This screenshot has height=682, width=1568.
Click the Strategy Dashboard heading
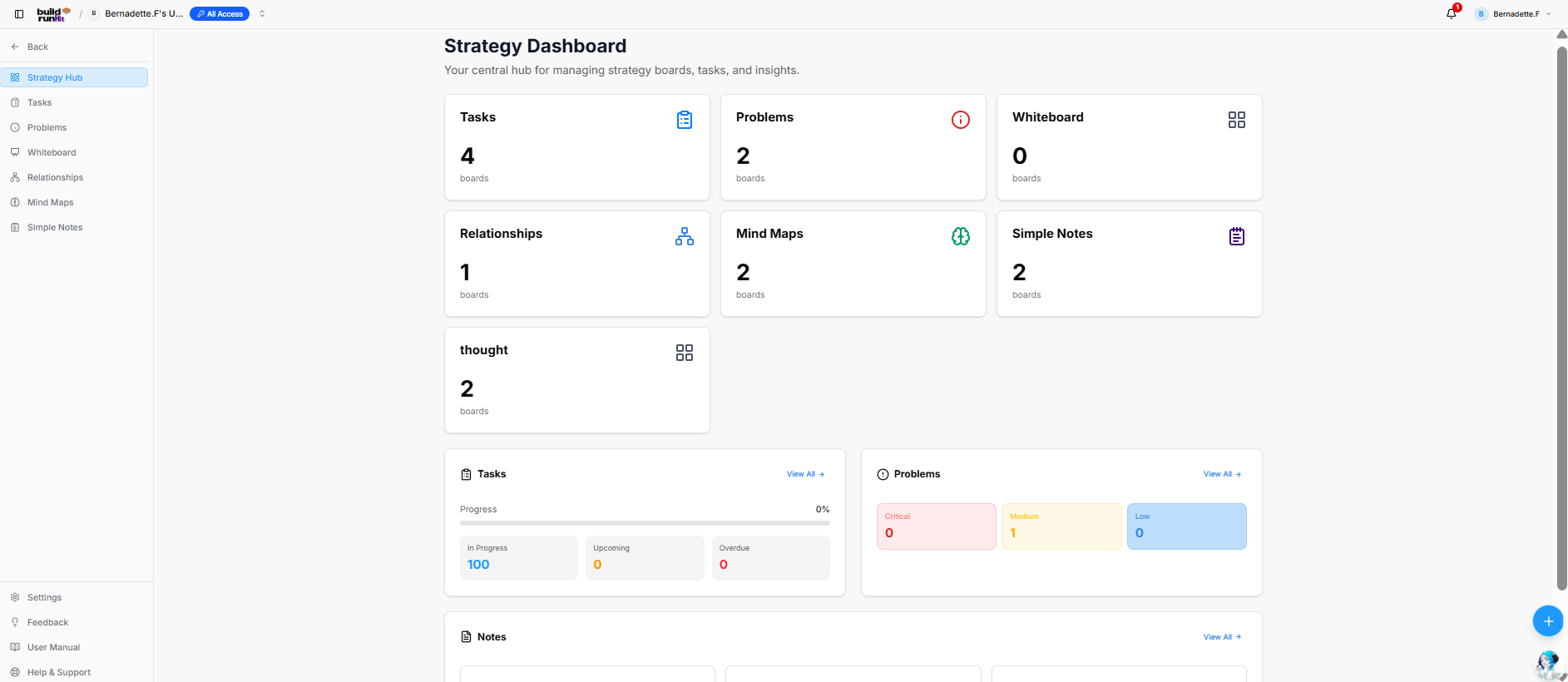point(535,46)
